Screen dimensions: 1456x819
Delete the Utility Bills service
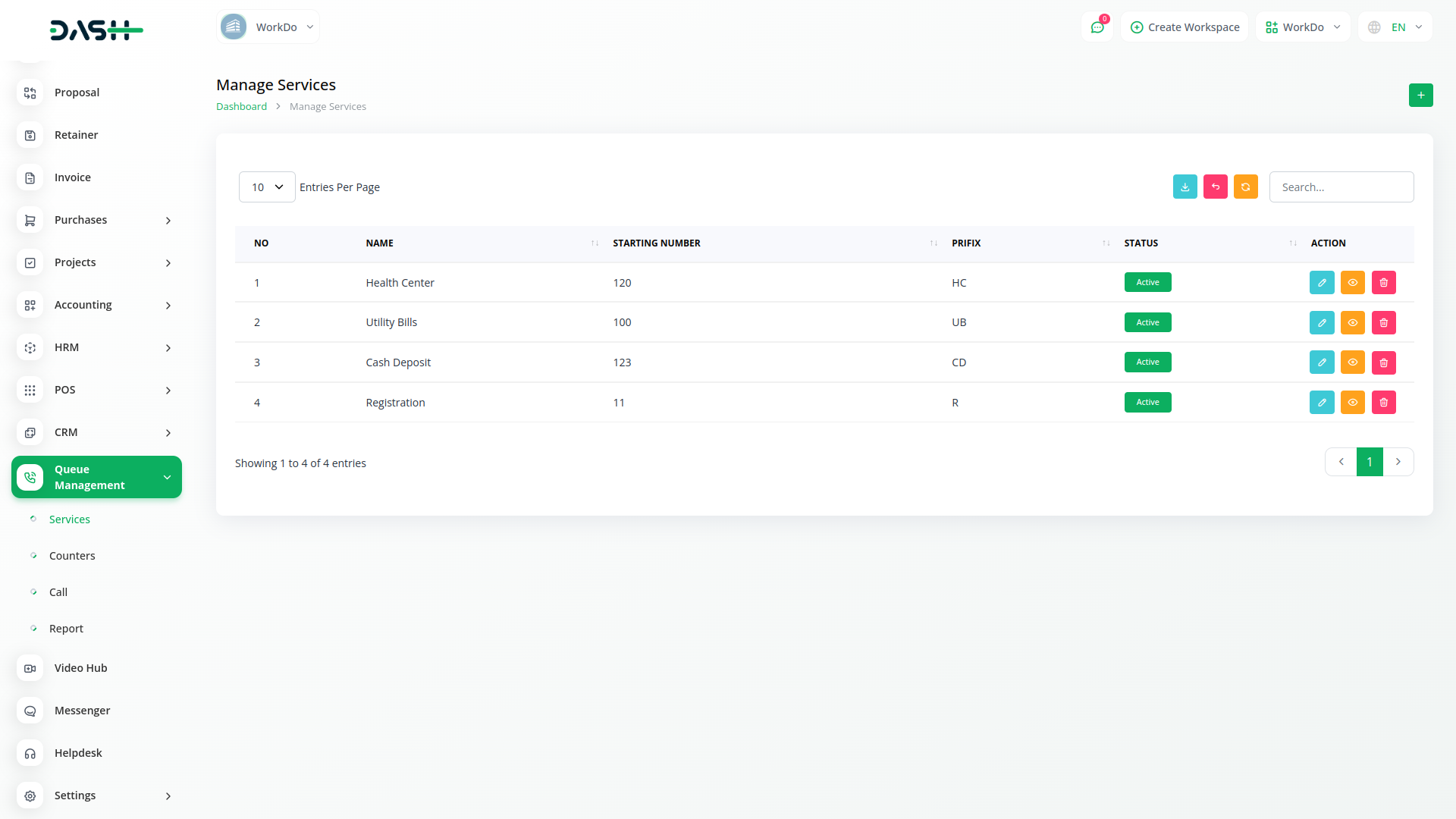(1383, 322)
